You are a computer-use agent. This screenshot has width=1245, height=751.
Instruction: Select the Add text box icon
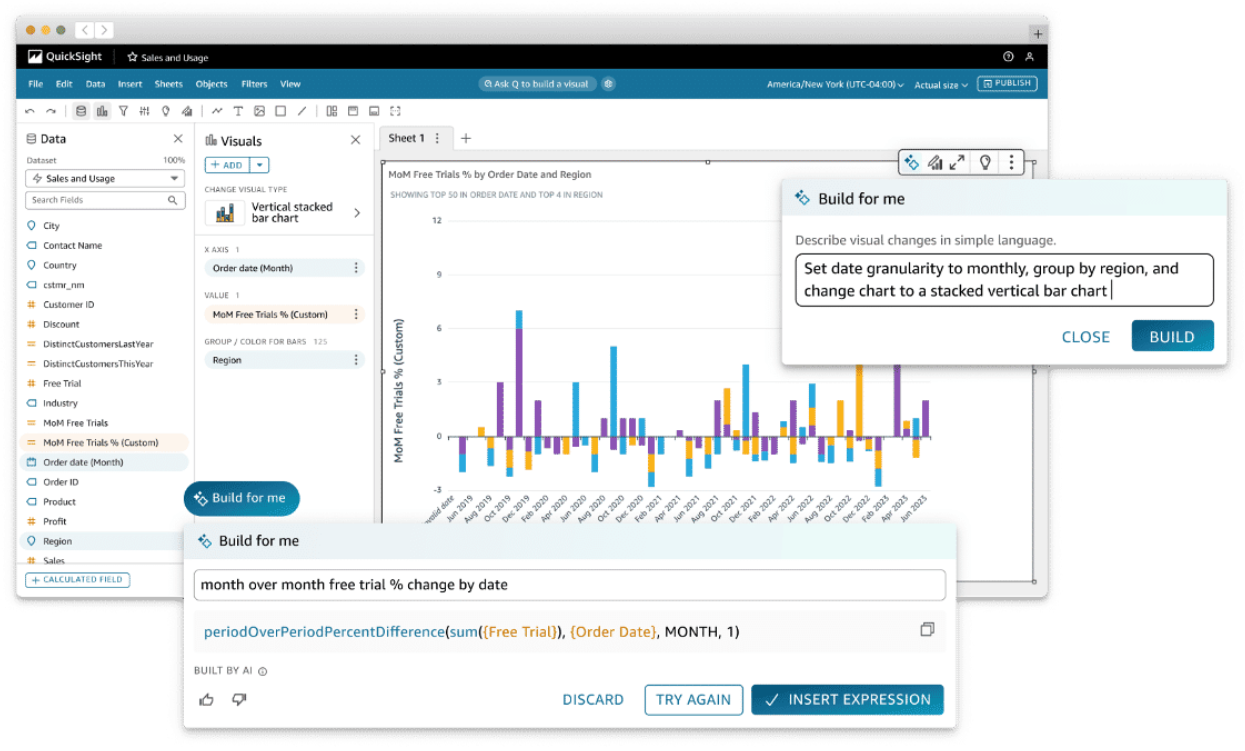click(x=238, y=111)
